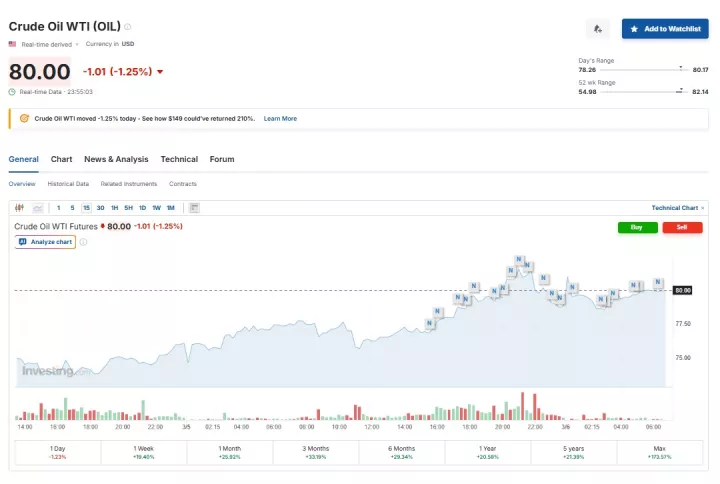Switch to the Historical Data sub-tab
The image size is (720, 484).
[x=68, y=184]
